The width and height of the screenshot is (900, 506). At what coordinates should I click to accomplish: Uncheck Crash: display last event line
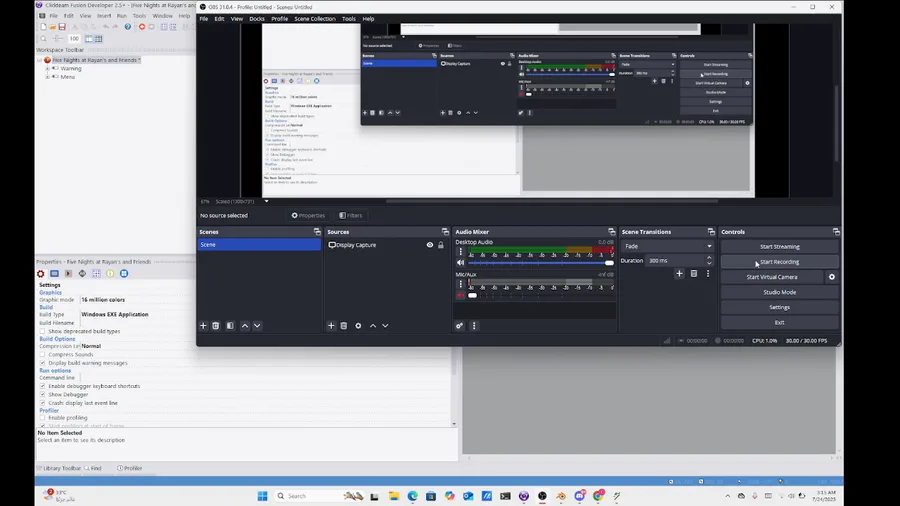[42, 403]
